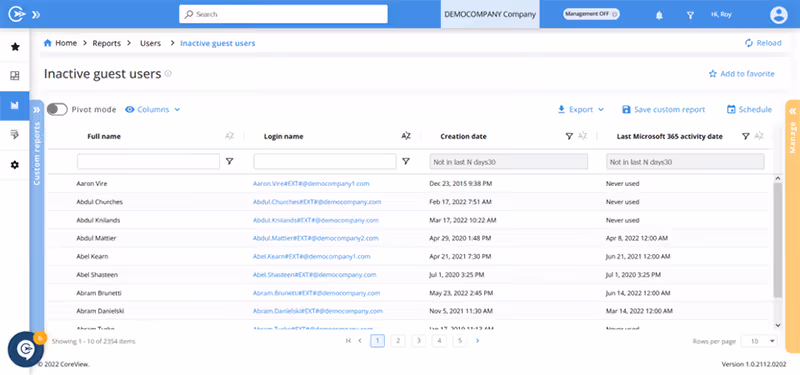Open settings gear in left sidebar
800x375 pixels.
tap(15, 165)
